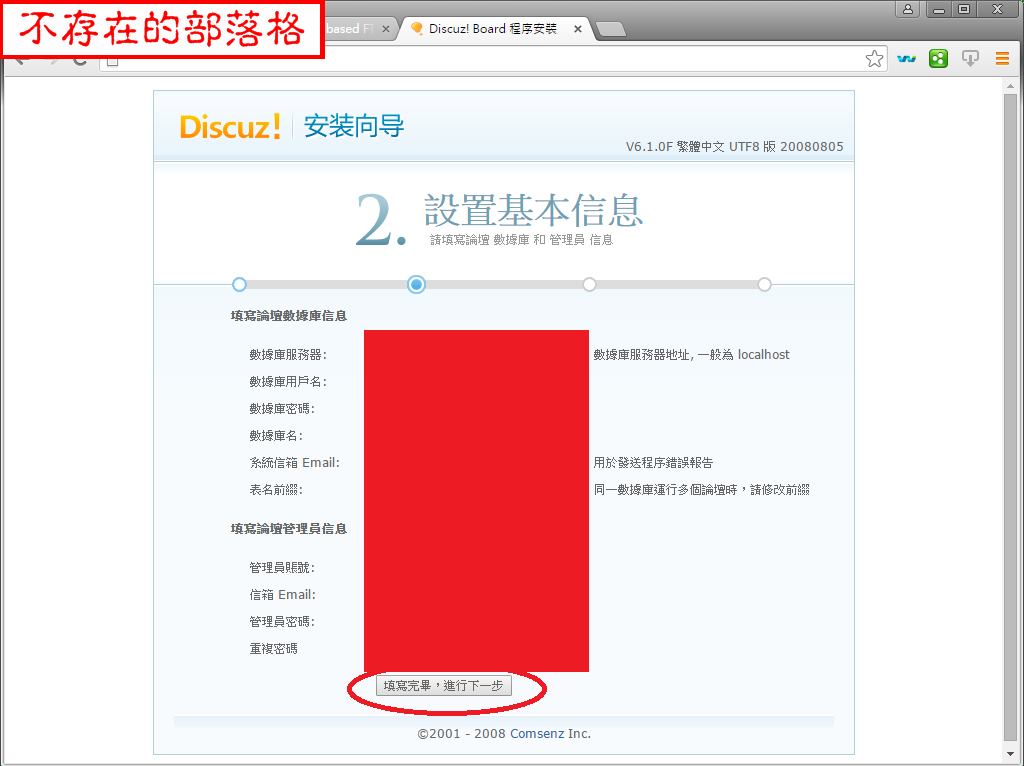Screen dimensions: 1024x766
Task: Click the first step marker on progress bar
Action: click(x=239, y=284)
